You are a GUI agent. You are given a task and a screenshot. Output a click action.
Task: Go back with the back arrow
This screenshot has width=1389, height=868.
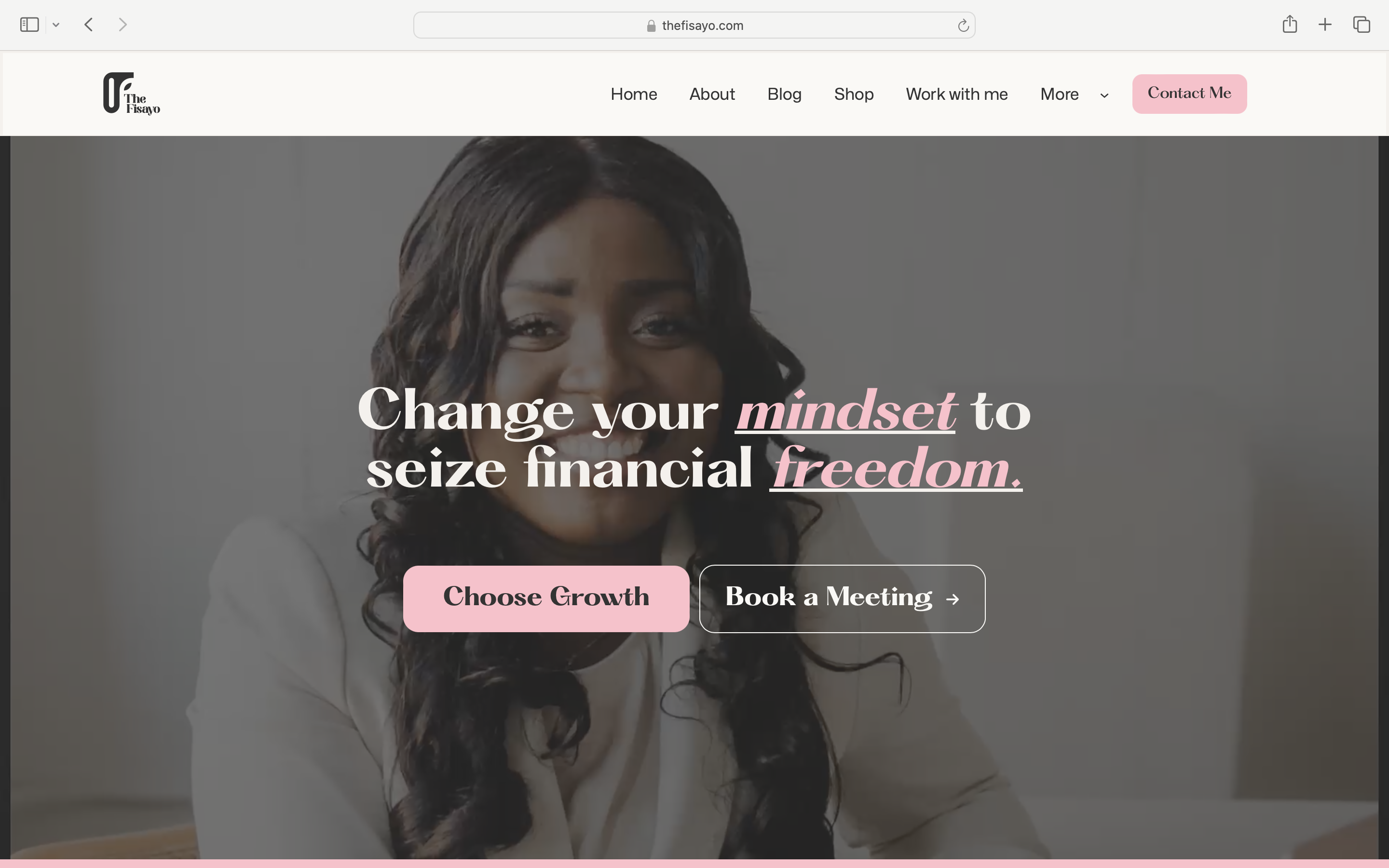click(88, 25)
